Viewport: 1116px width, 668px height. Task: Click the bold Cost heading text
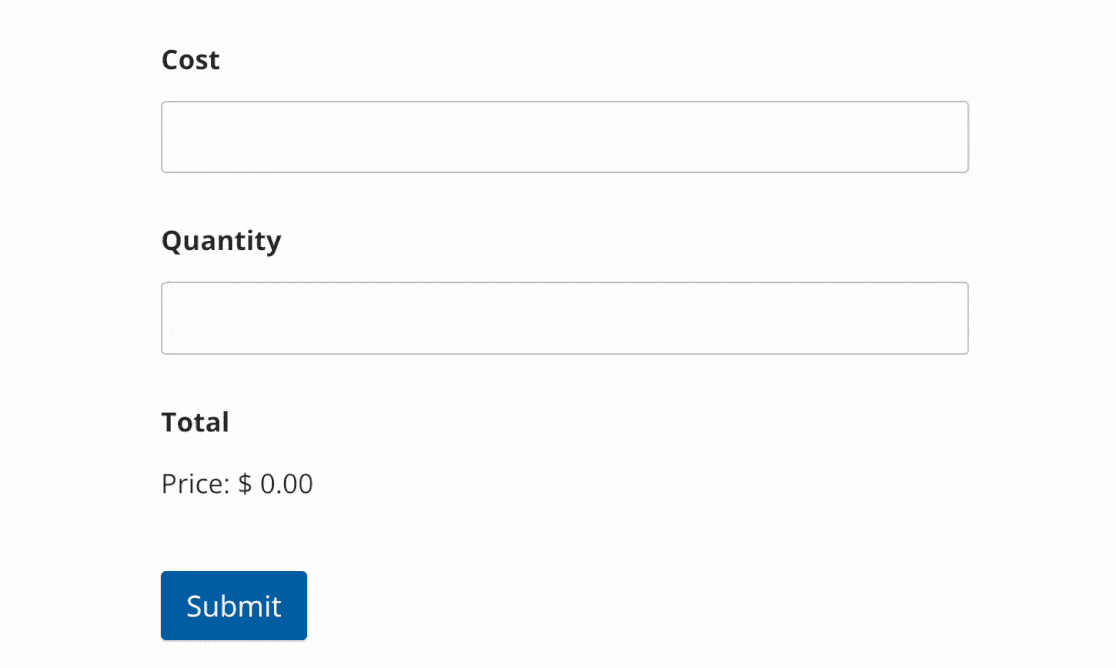189,59
